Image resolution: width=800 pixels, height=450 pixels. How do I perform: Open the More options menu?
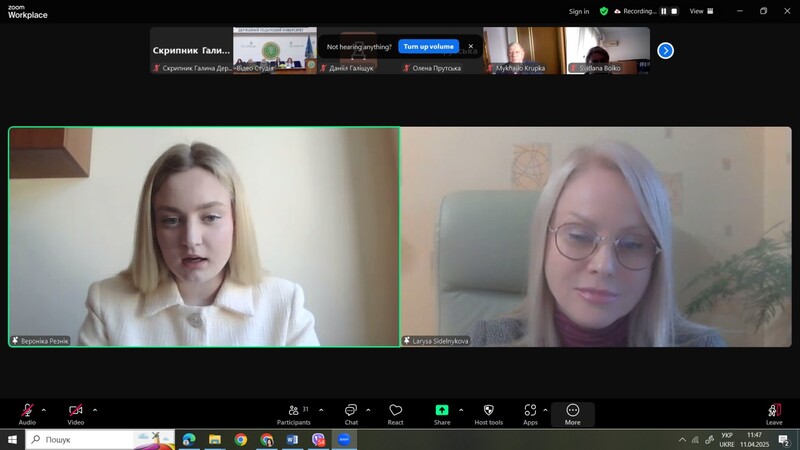572,414
